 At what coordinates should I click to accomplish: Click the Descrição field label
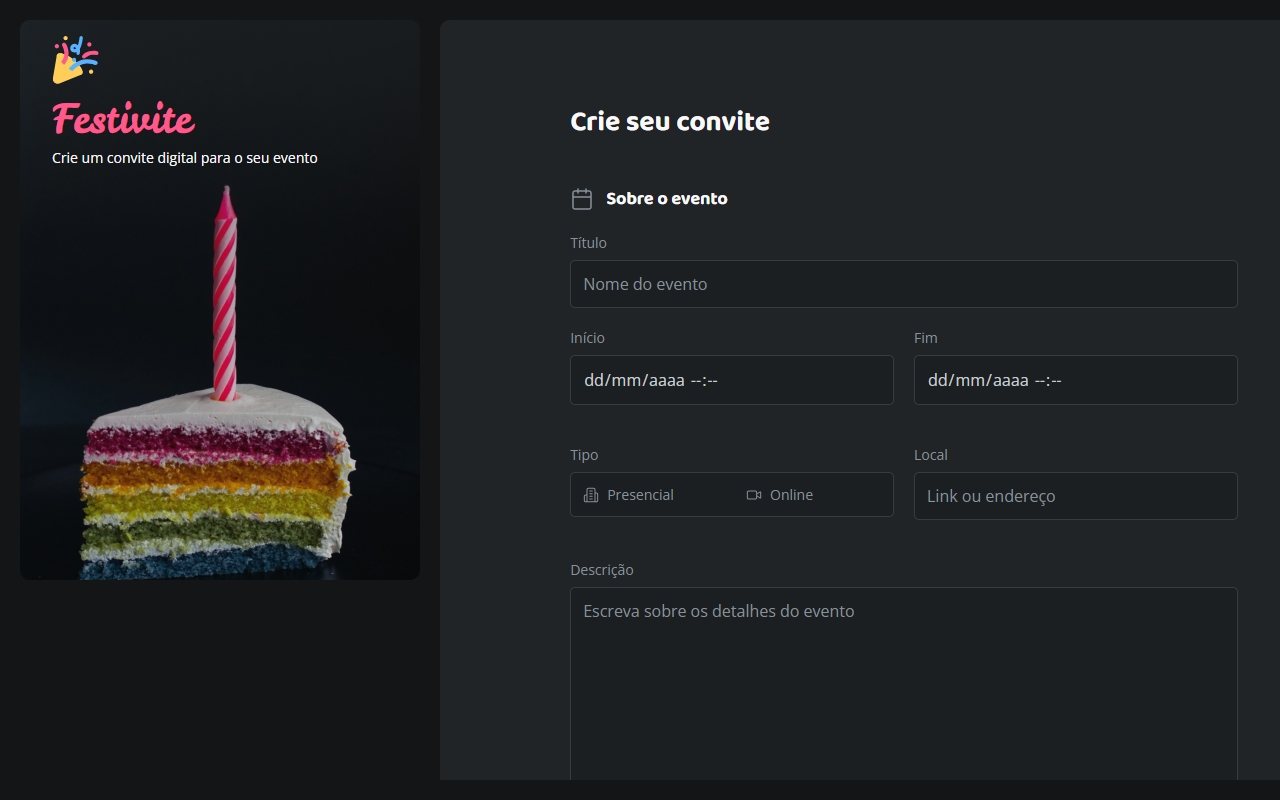click(602, 570)
